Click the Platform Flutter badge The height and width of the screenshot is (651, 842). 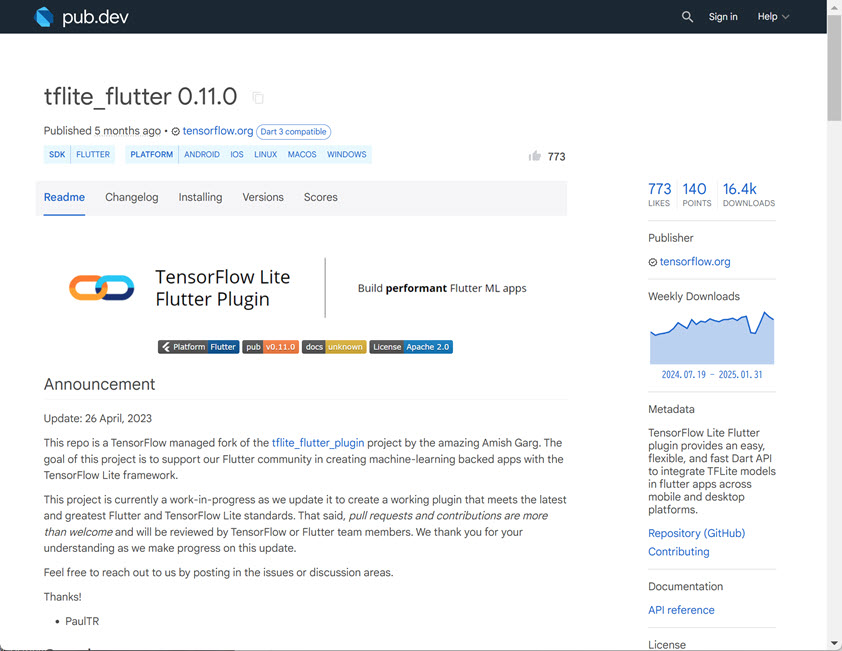[x=198, y=347]
